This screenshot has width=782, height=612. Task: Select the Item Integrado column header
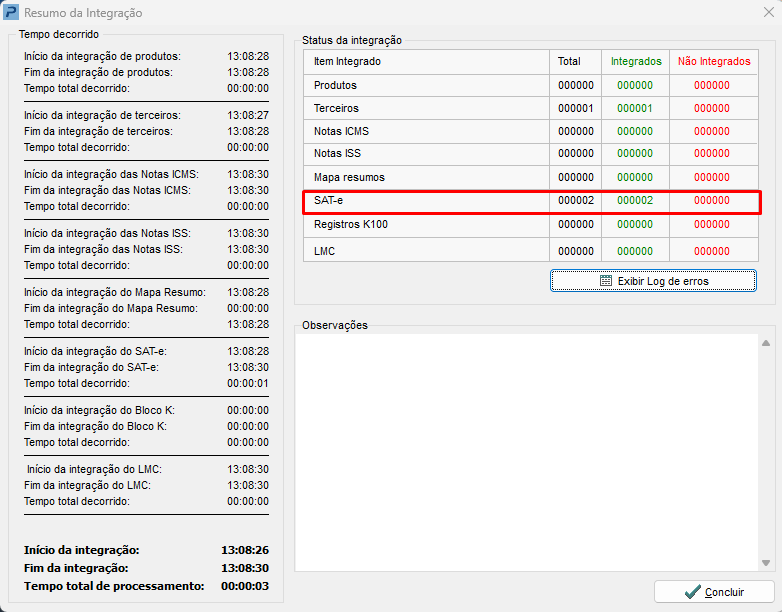pos(347,62)
